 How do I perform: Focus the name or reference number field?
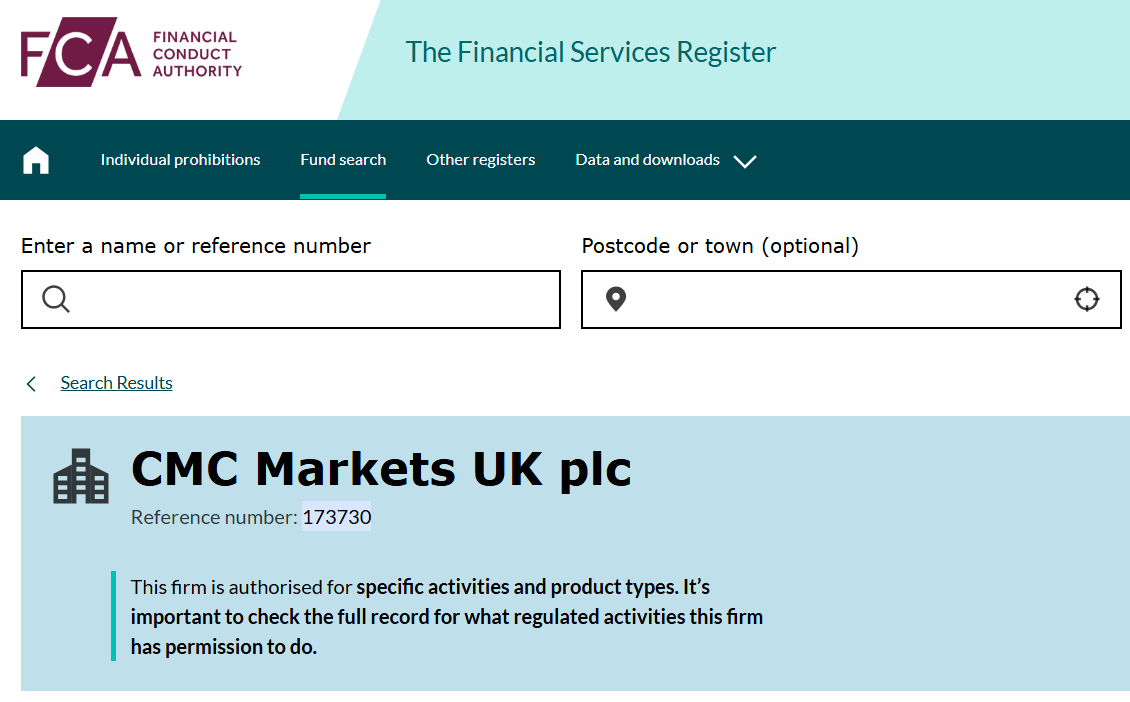coord(310,299)
